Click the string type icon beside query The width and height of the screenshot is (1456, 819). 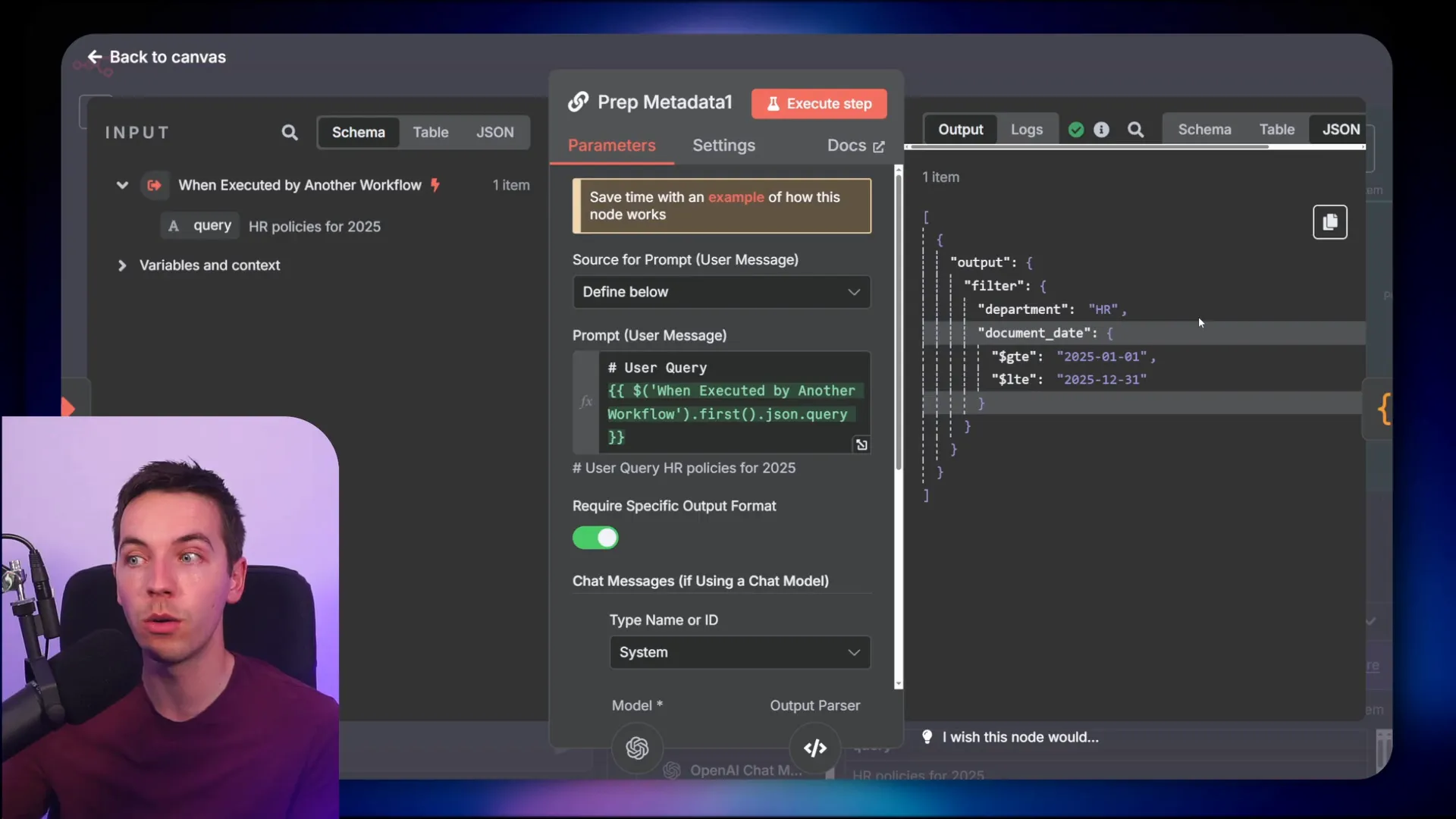point(174,226)
